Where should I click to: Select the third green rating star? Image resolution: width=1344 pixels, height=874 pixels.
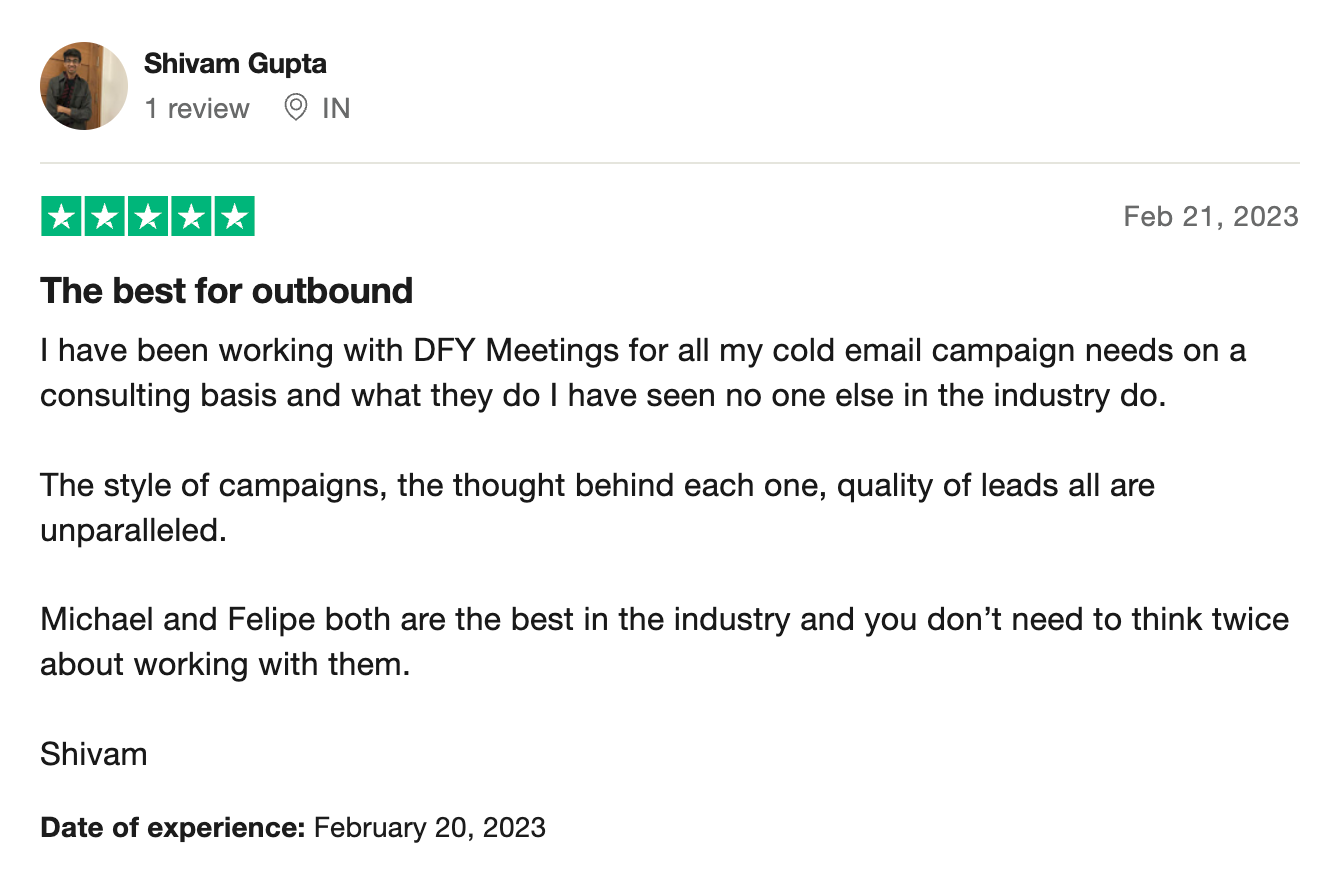(148, 217)
